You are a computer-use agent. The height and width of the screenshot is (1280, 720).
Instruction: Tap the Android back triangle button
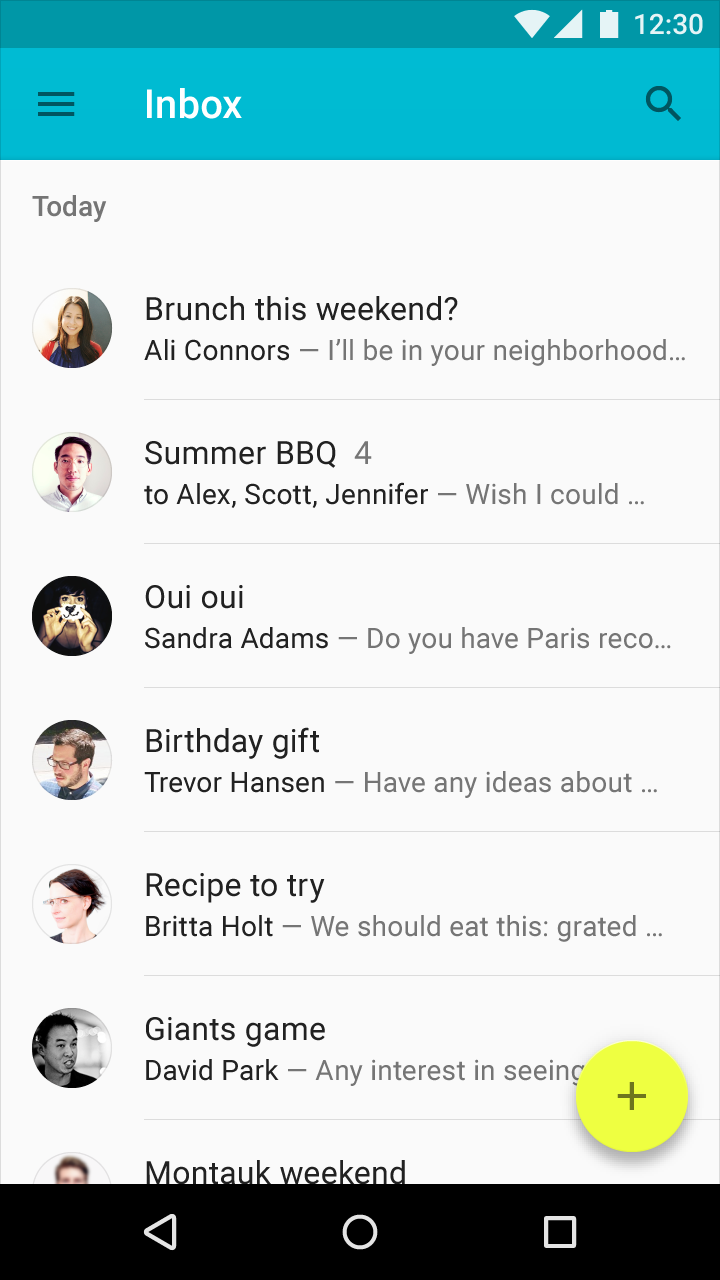160,1232
